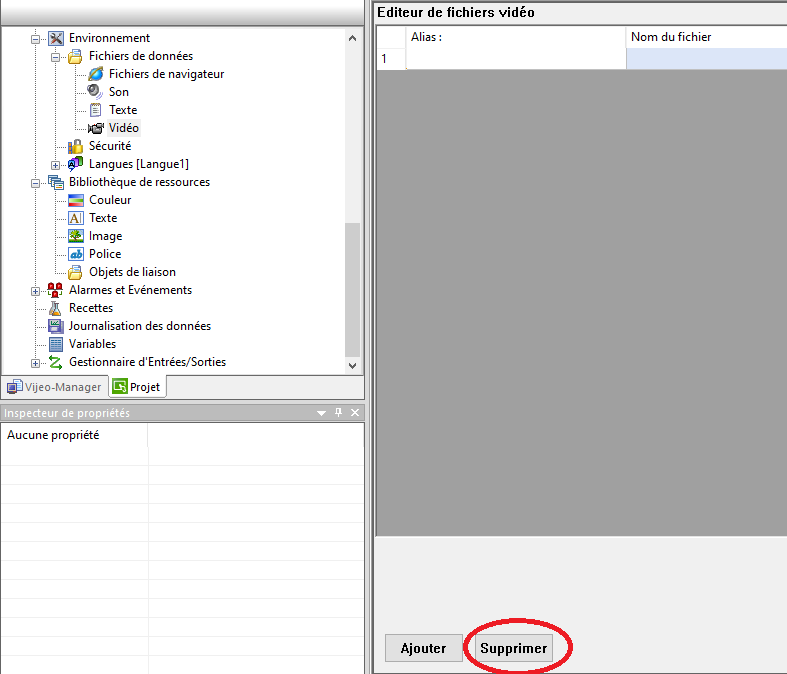Click the Variables table icon
This screenshot has height=674, width=787.
pos(56,344)
